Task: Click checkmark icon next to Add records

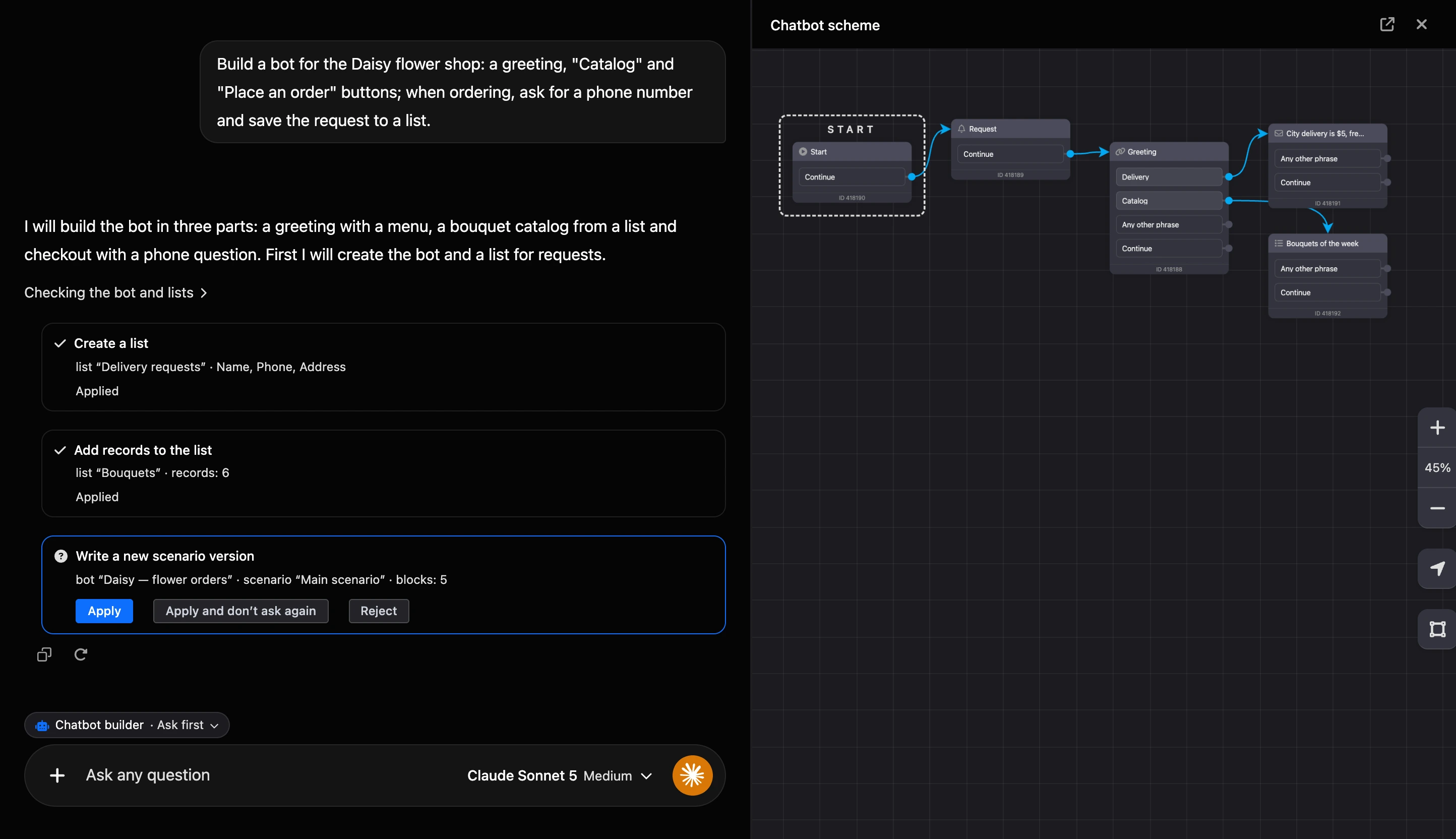Action: coord(60,451)
